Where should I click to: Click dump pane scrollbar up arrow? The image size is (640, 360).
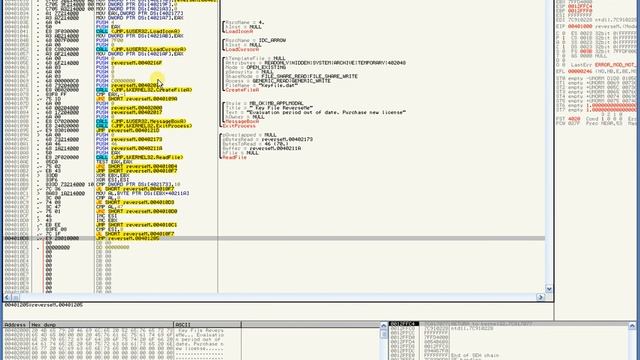[x=384, y=326]
